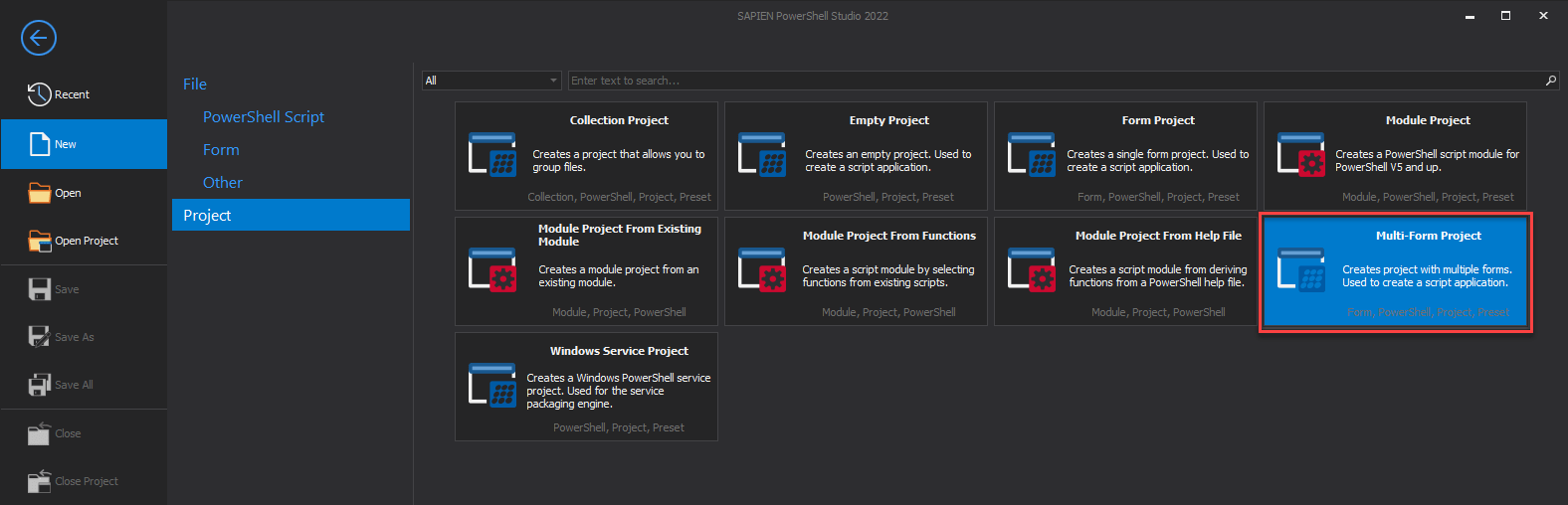
Task: Select the Form Project title
Action: pos(1158,120)
